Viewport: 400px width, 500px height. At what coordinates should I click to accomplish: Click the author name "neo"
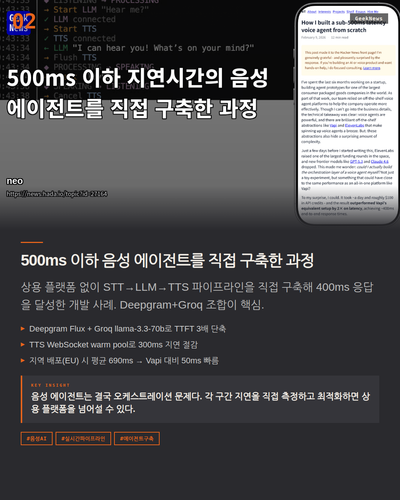click(15, 181)
